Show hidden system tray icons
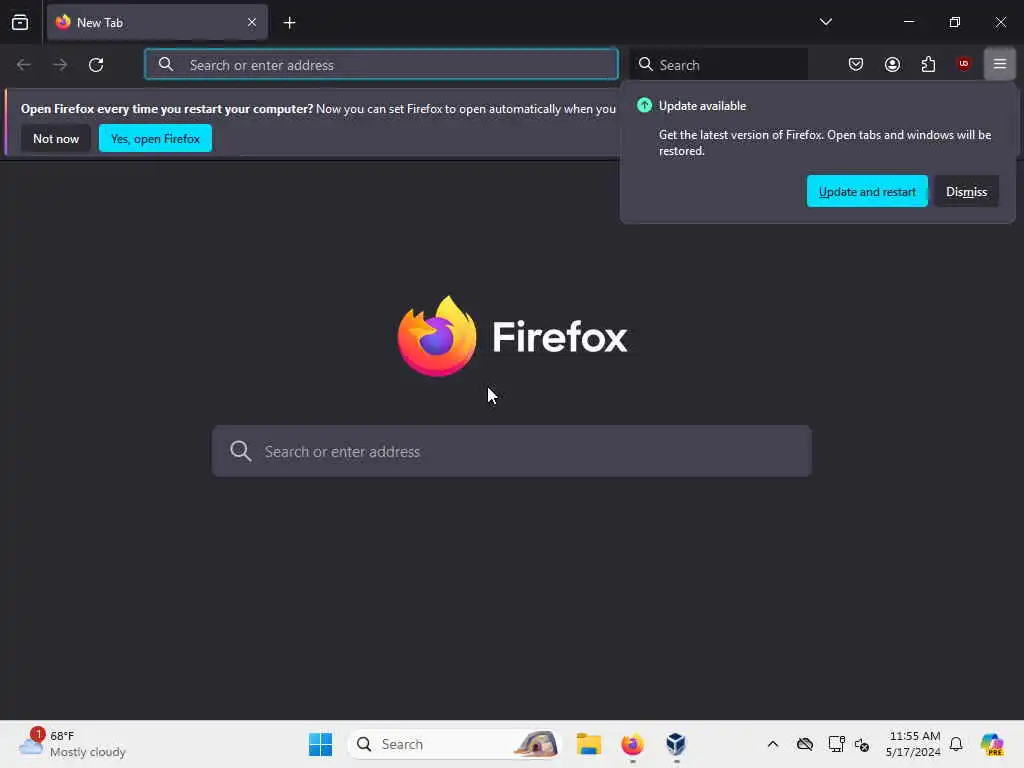Screen dimensions: 1024x768 (773, 744)
